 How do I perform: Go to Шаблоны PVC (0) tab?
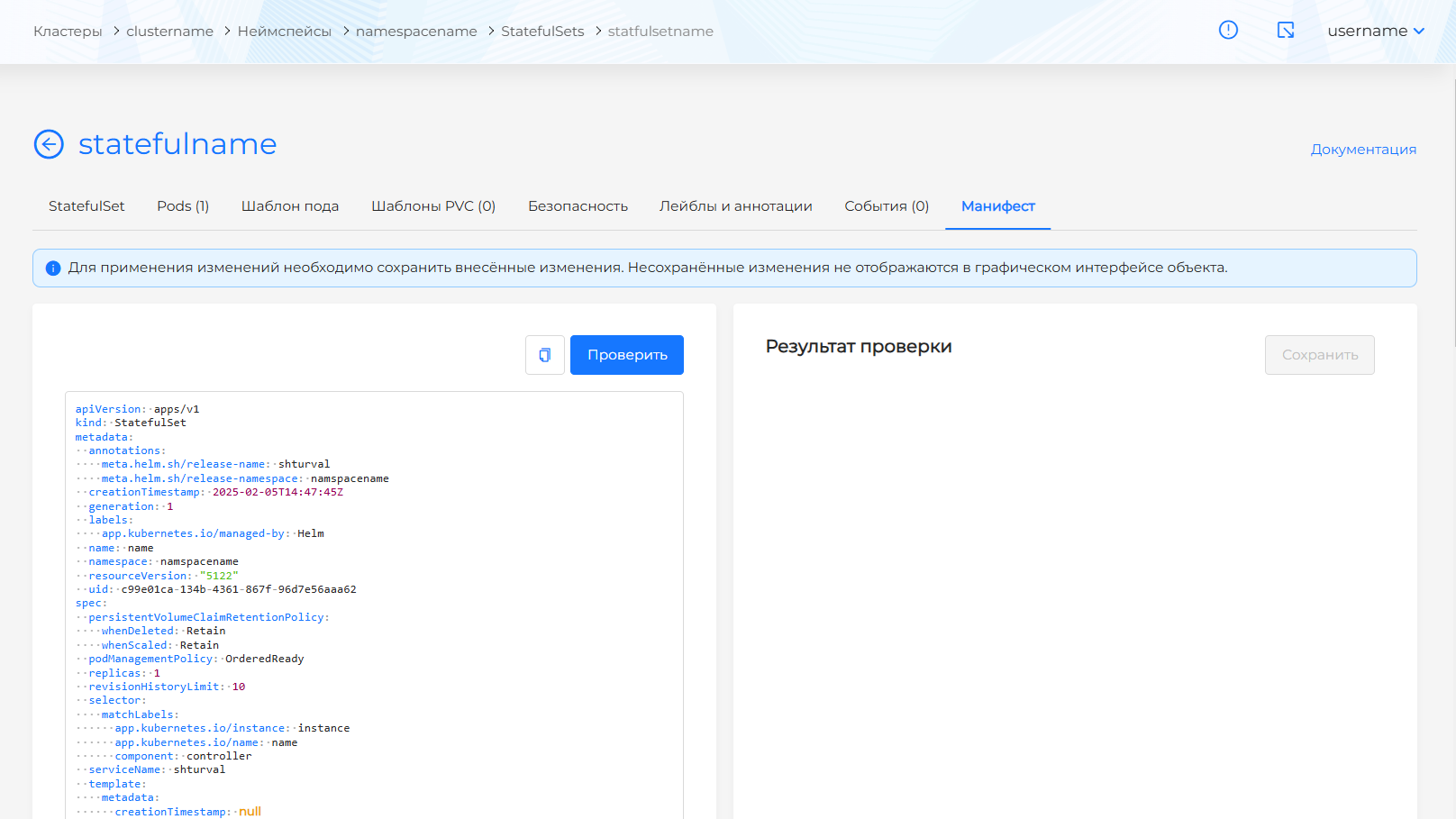pos(433,206)
